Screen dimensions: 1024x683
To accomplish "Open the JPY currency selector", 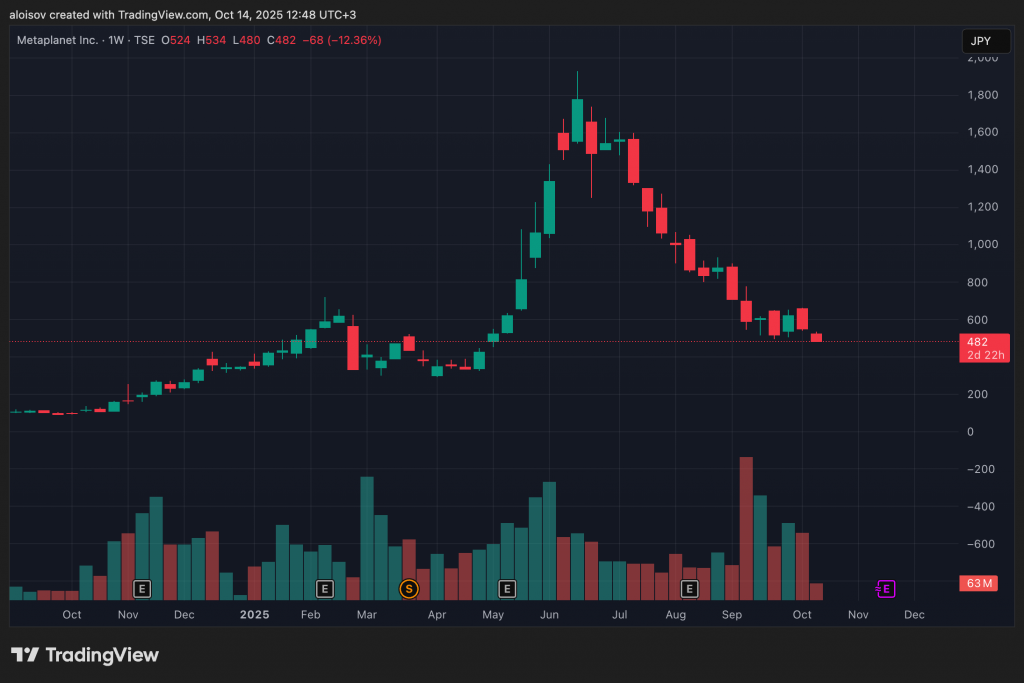I will 986,41.
